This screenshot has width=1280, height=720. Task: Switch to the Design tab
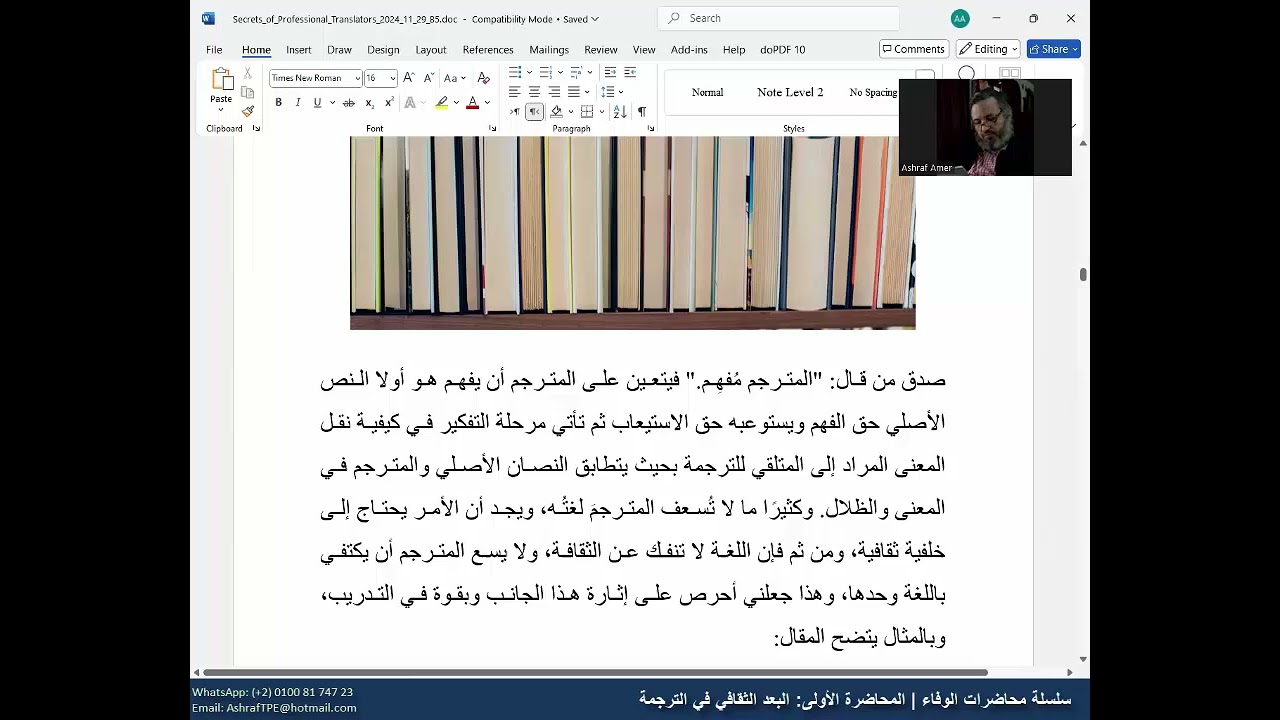[x=383, y=49]
